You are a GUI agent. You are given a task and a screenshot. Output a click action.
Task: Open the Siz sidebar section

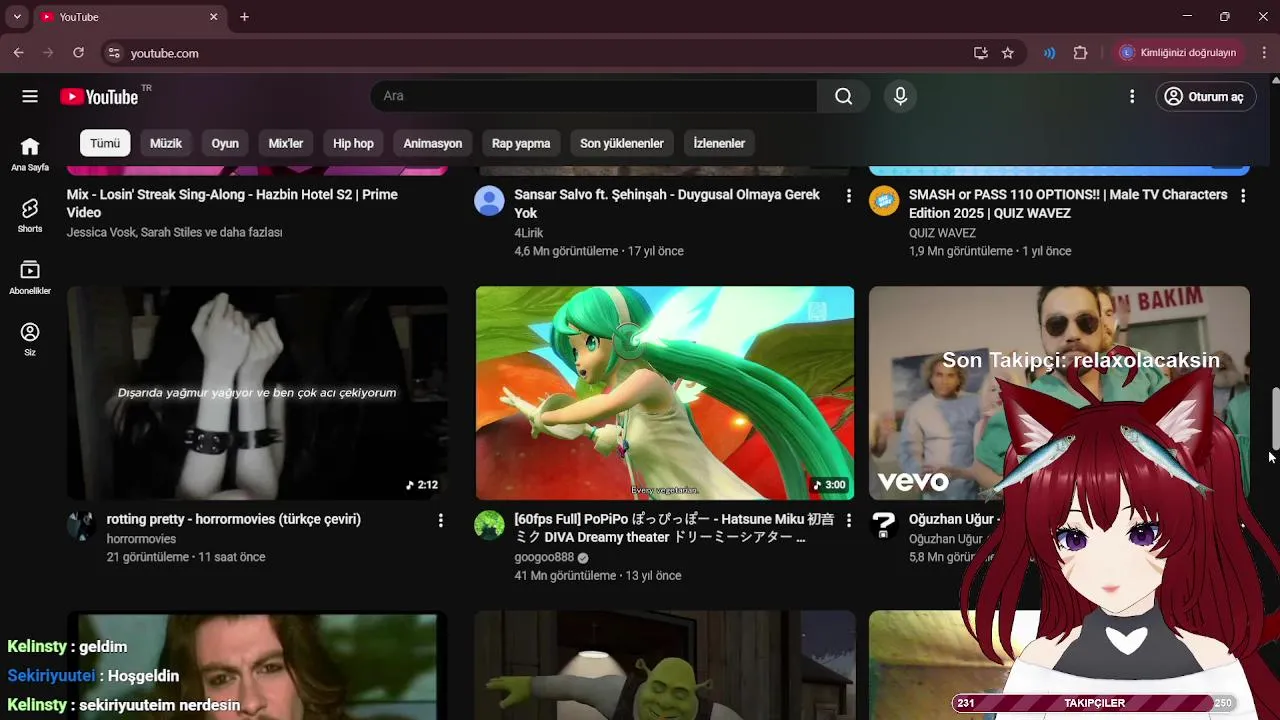click(x=30, y=339)
